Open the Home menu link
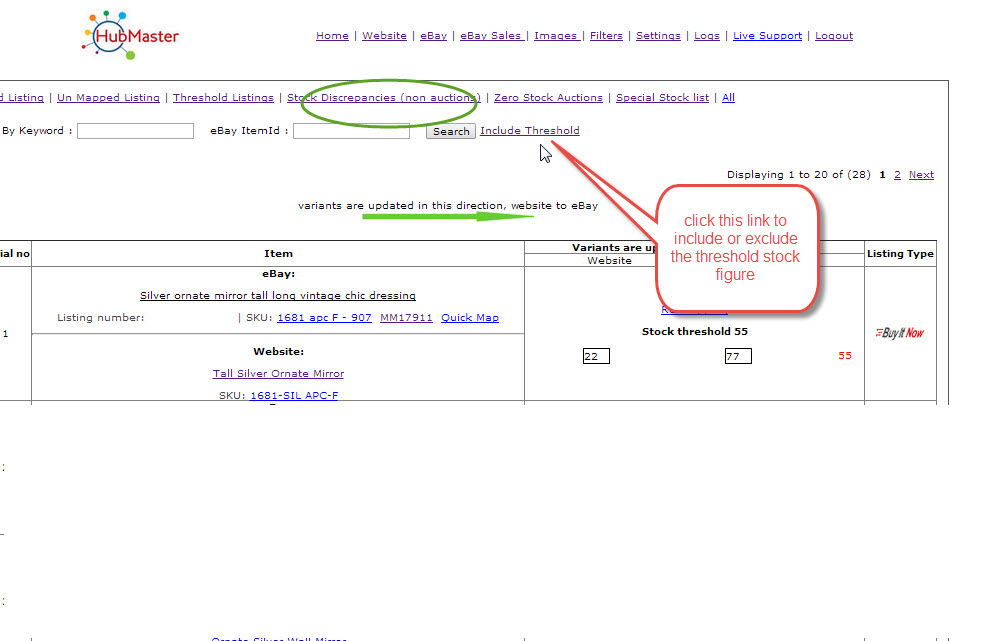The width and height of the screenshot is (996, 641). point(332,36)
